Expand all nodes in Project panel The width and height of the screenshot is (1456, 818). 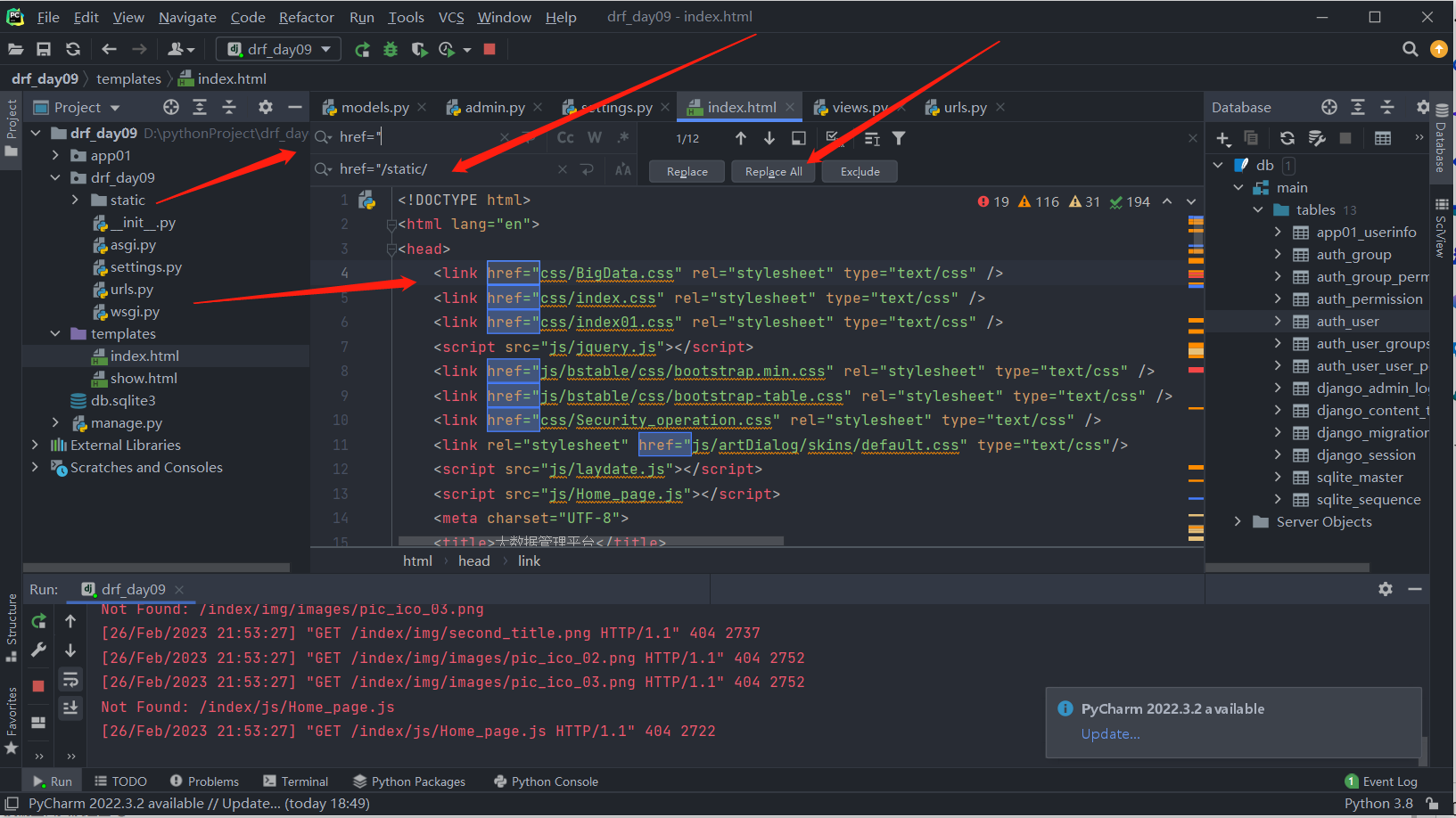point(200,107)
